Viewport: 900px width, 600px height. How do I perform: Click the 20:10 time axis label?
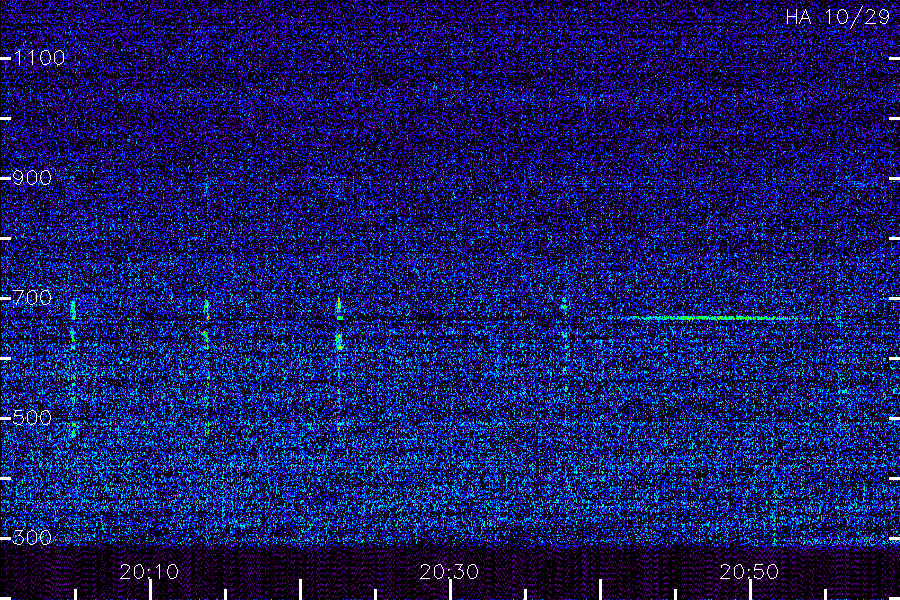click(149, 572)
